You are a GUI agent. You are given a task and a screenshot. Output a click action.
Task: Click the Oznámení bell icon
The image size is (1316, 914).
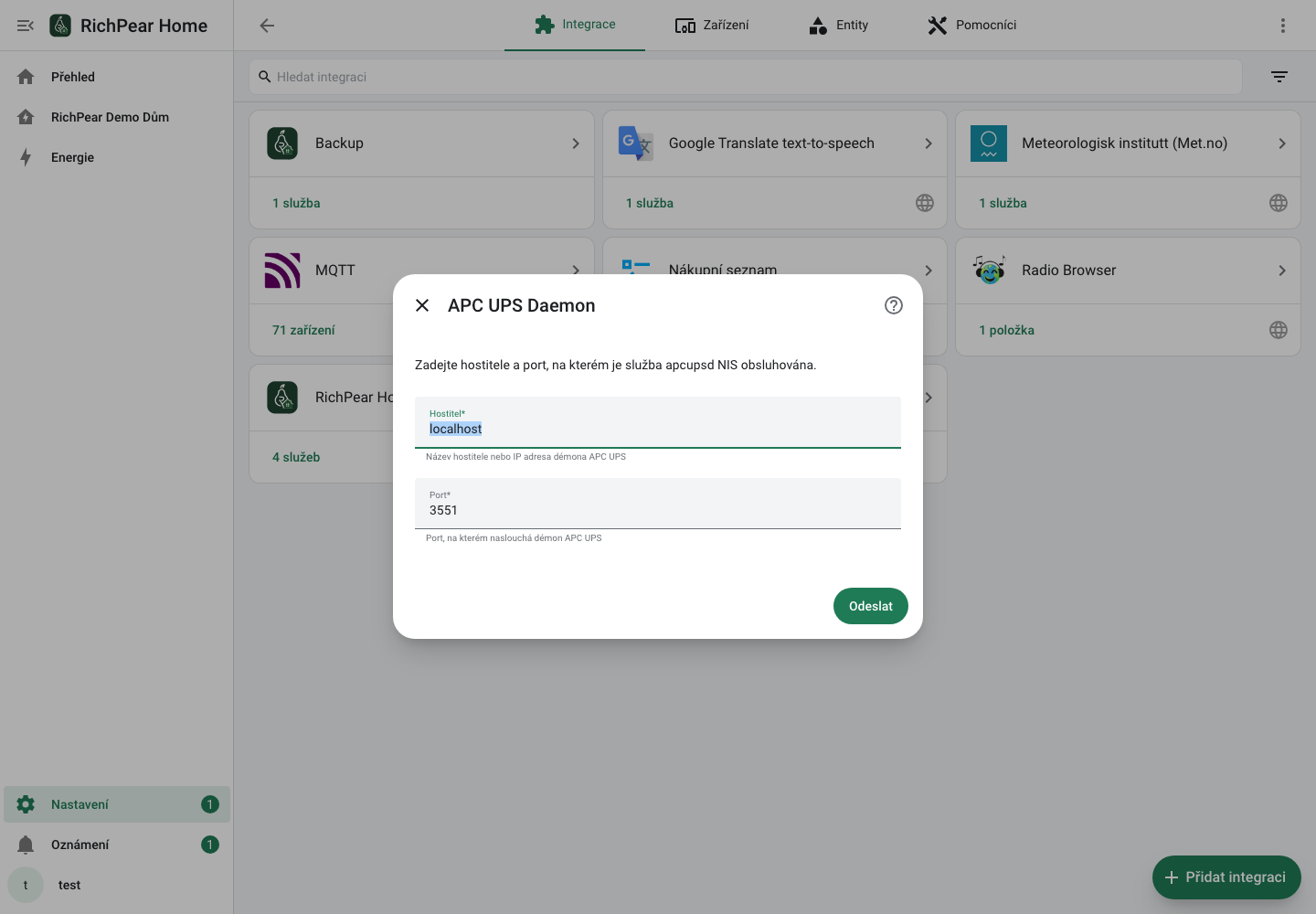pyautogui.click(x=26, y=845)
